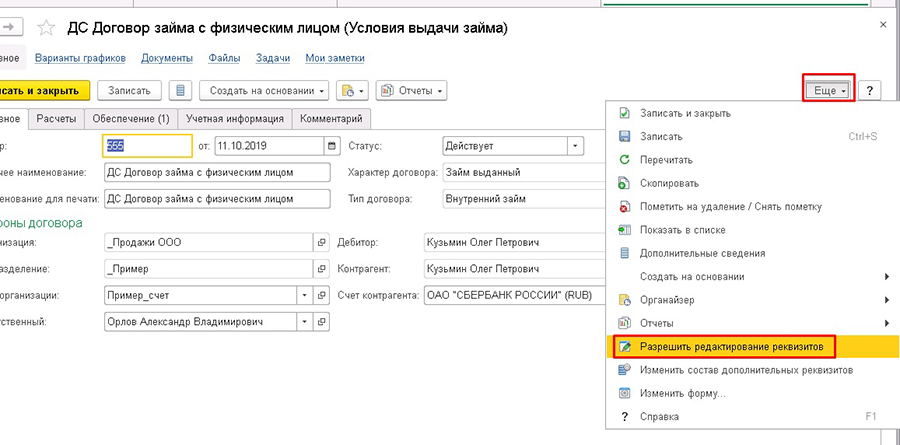Switch to the Обеспечение (1) tab

[x=130, y=119]
